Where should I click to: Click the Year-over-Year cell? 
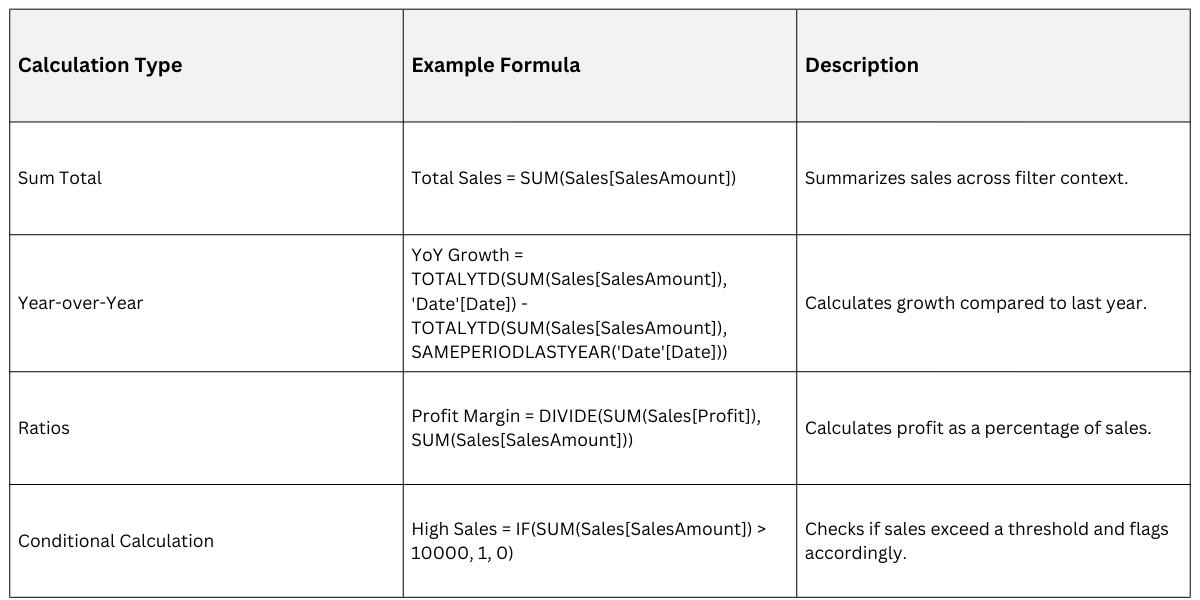pos(81,303)
